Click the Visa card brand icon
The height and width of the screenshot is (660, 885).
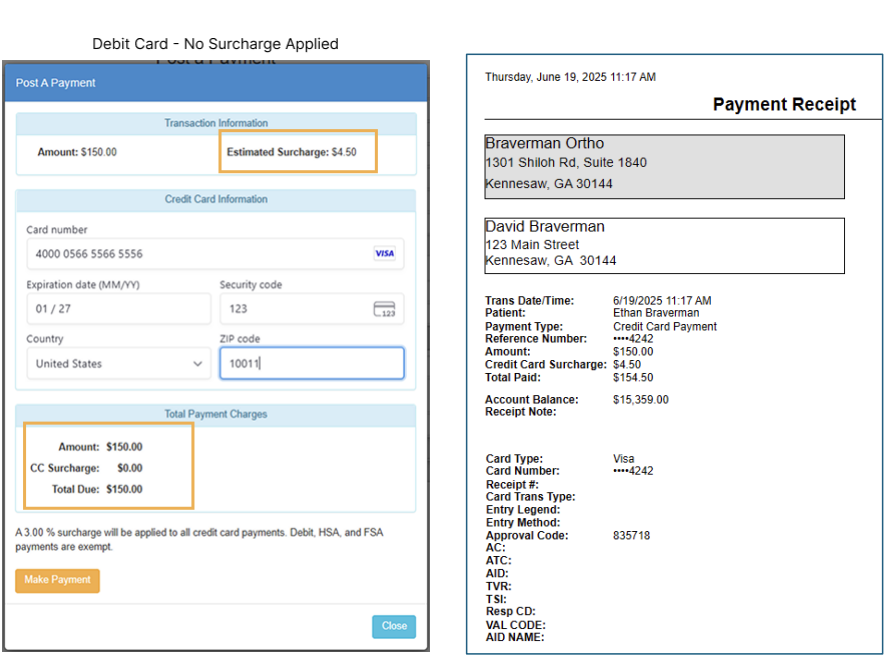click(x=385, y=253)
